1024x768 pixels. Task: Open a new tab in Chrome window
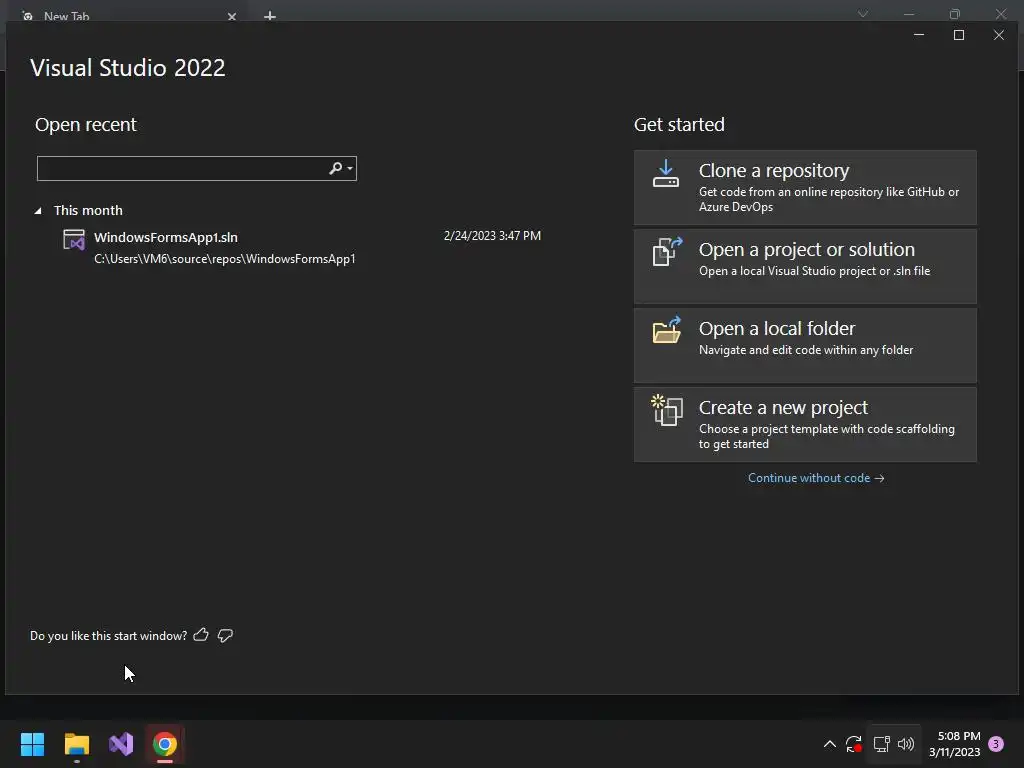tap(270, 16)
